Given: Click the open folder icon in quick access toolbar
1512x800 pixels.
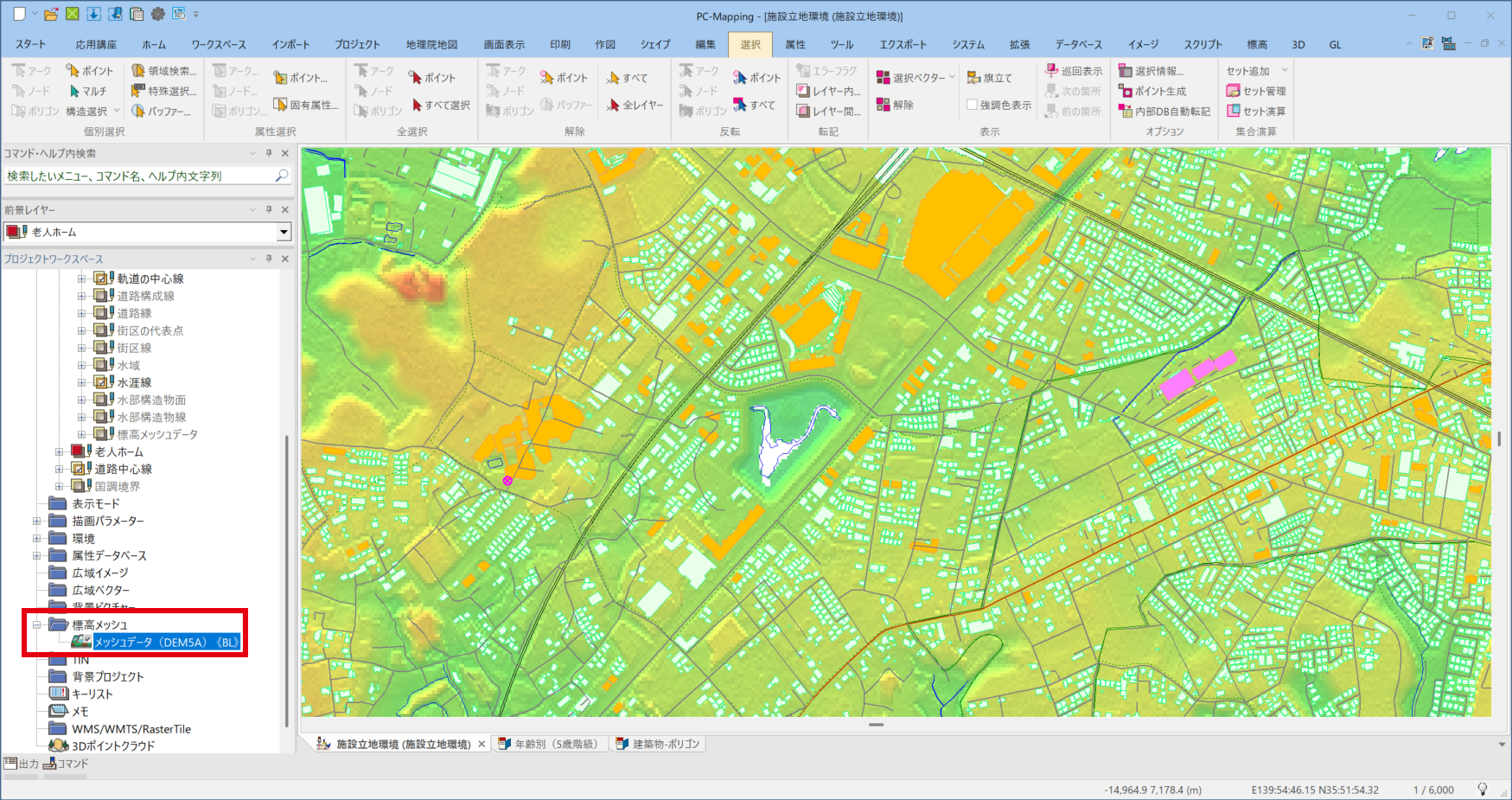Looking at the screenshot, I should tap(51, 15).
